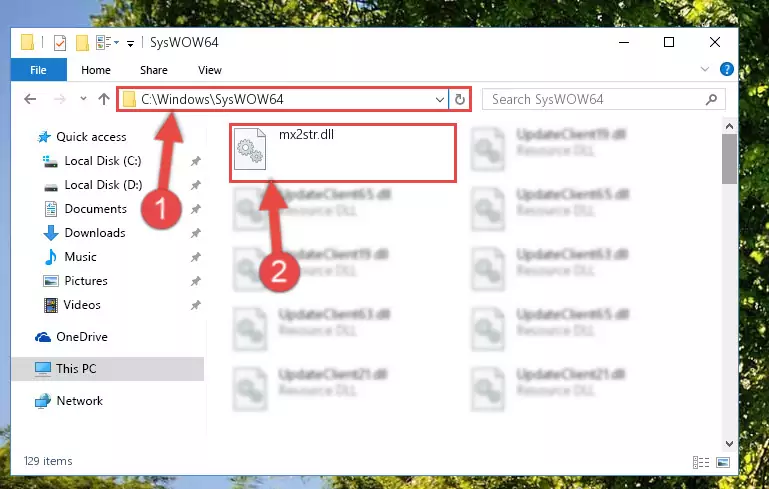
Task: Click the mx2str.dll gear file icon
Action: (250, 149)
